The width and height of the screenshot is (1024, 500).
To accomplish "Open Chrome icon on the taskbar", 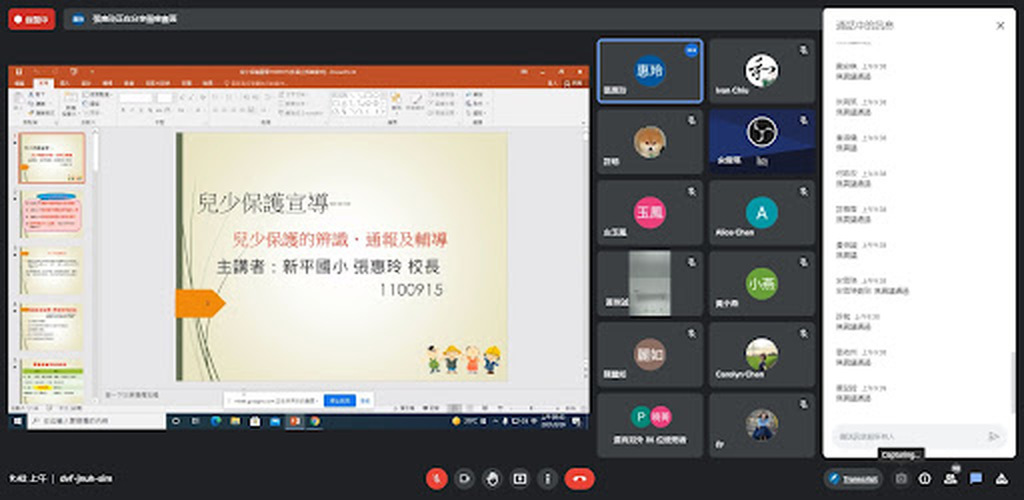I will tap(315, 422).
